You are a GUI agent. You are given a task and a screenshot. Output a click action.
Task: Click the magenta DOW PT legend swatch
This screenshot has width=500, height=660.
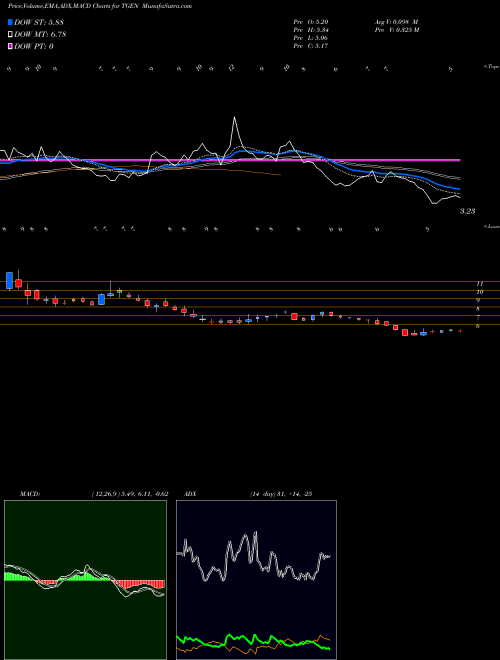click(10, 46)
